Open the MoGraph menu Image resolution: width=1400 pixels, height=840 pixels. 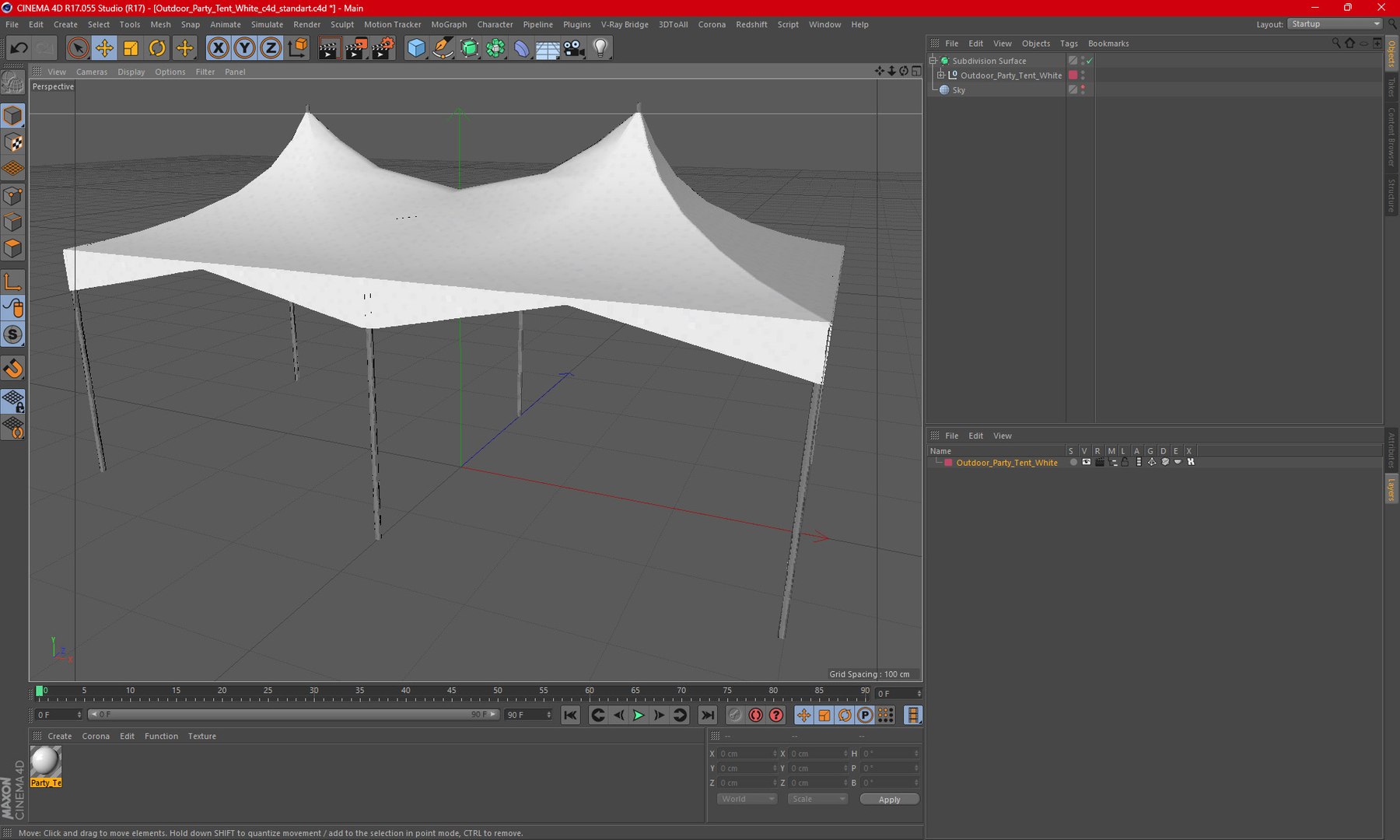pos(449,25)
